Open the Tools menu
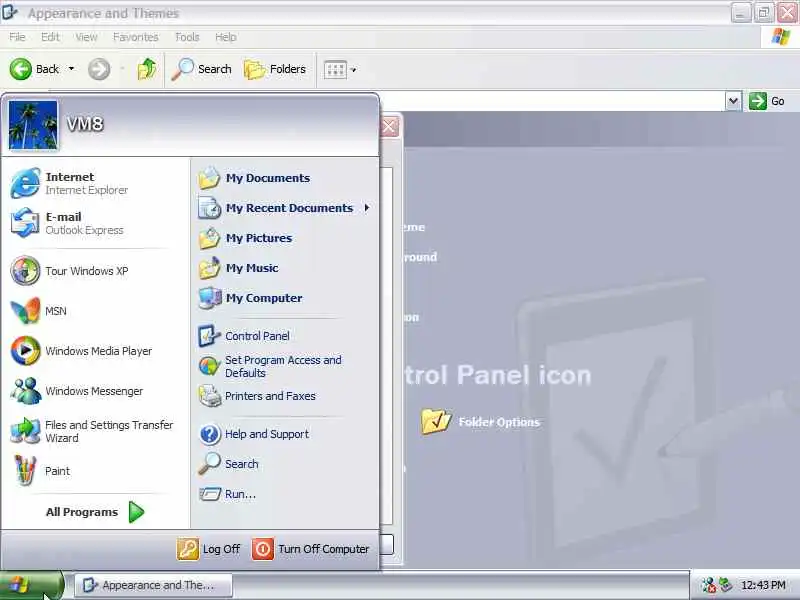Image resolution: width=800 pixels, height=600 pixels. [x=187, y=37]
